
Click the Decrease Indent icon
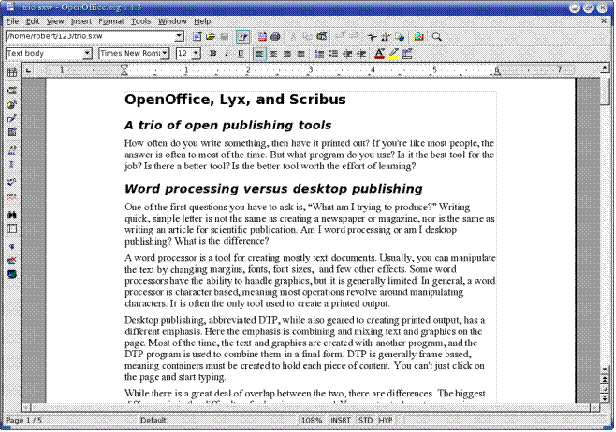tap(348, 53)
